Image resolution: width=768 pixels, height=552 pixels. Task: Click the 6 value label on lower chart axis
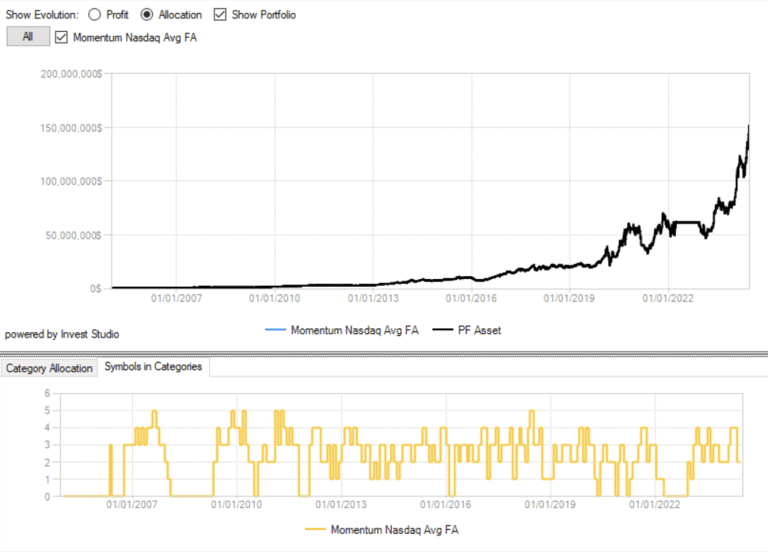pos(47,394)
